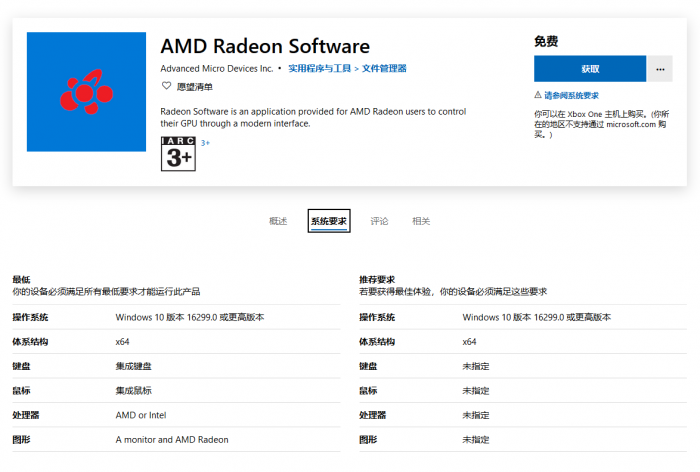The image size is (700, 472).
Task: Click the 集成鼠标 value
Action: pyautogui.click(x=133, y=391)
